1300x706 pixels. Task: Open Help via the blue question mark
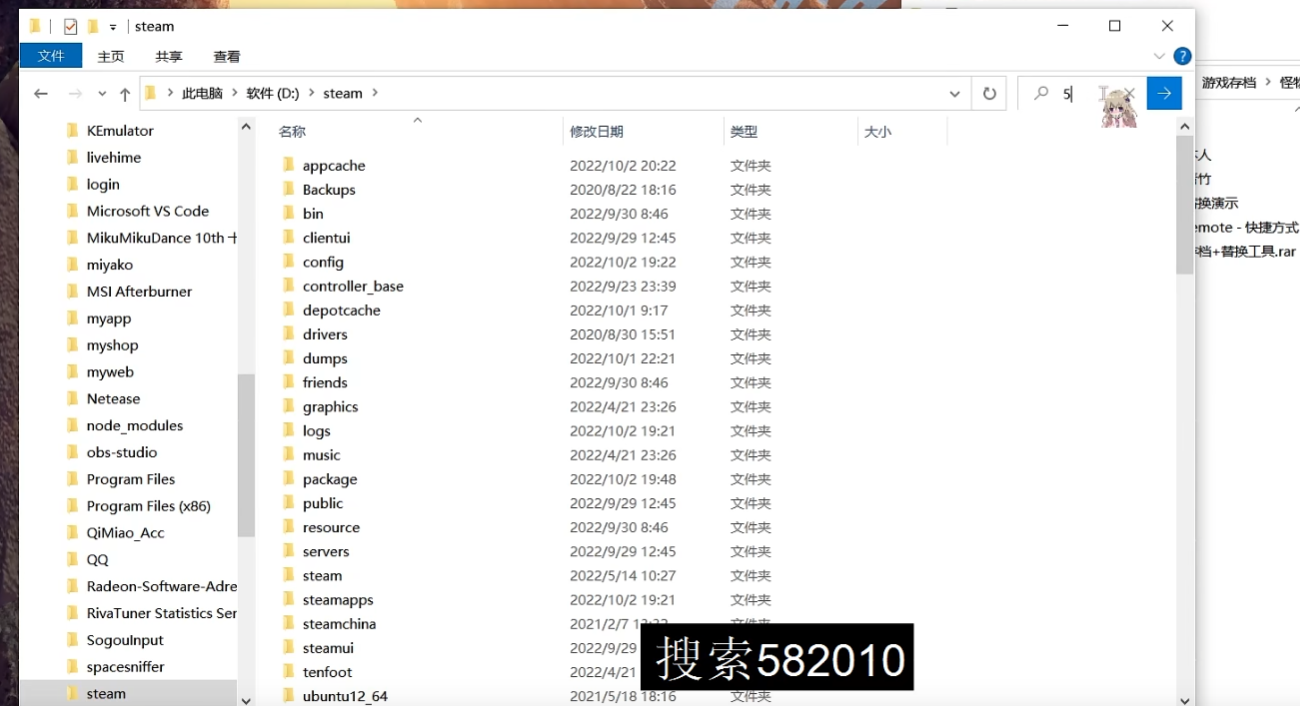coord(1182,56)
